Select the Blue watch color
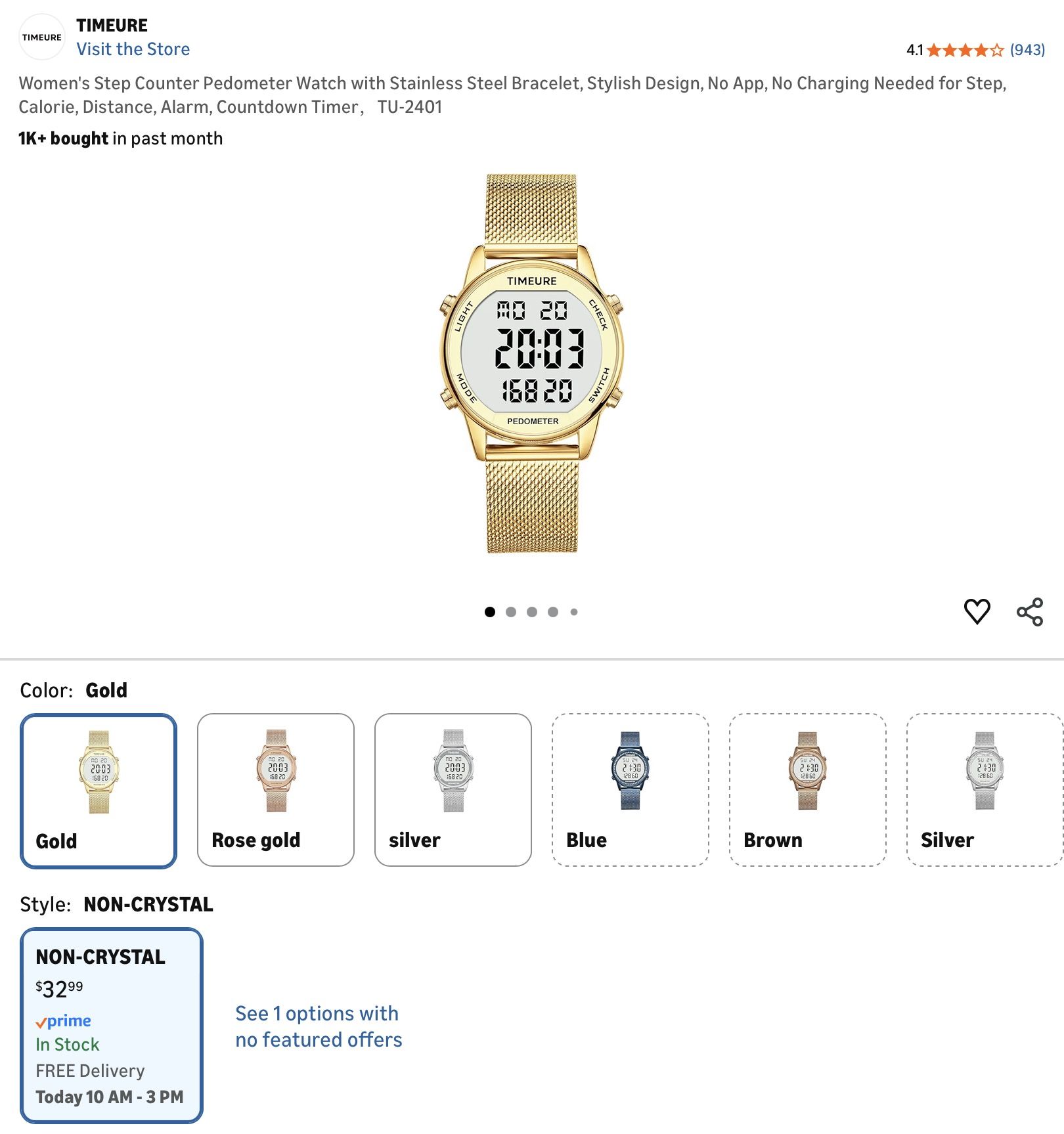This screenshot has height=1134, width=1064. point(630,789)
